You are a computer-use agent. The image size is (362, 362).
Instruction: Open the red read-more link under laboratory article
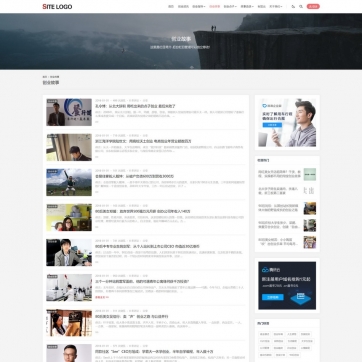coord(102,297)
